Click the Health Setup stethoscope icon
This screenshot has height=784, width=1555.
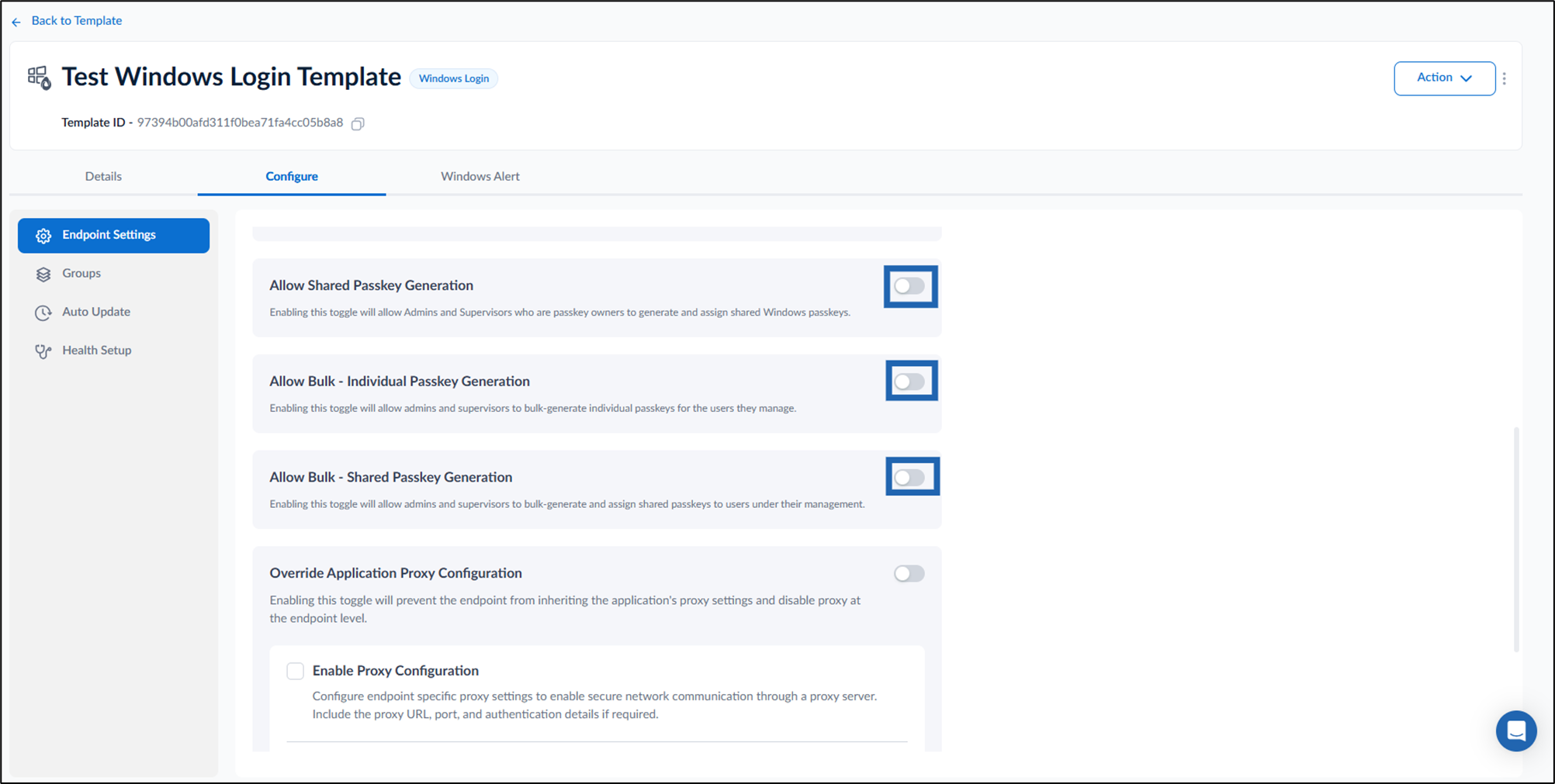[43, 351]
